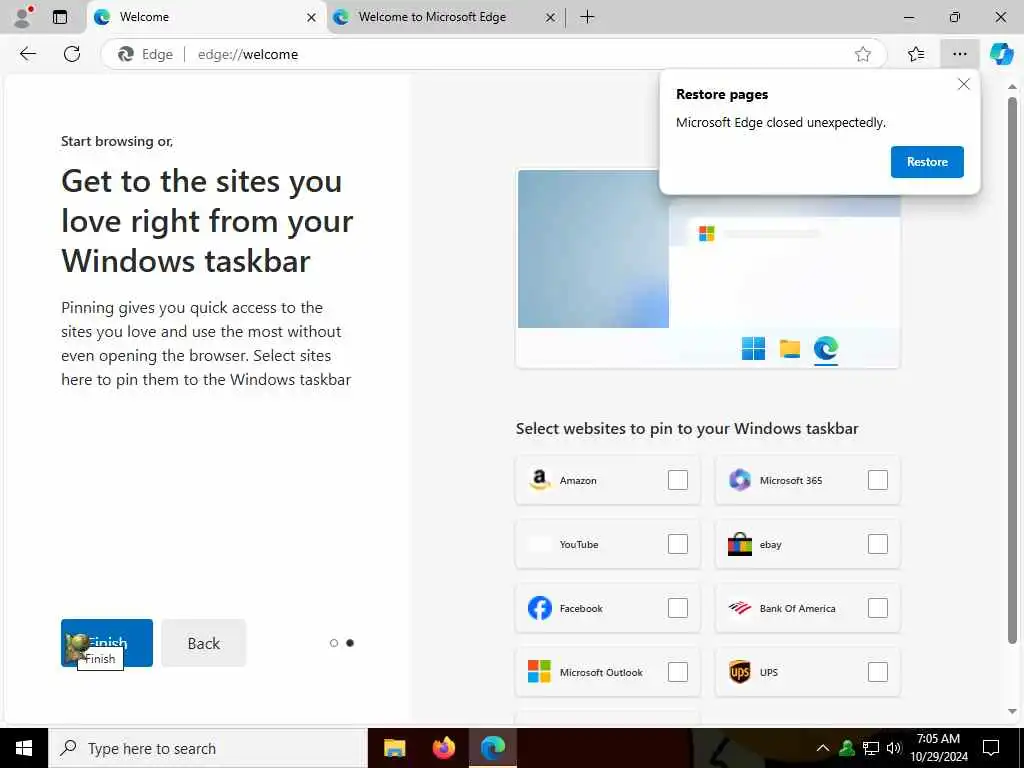This screenshot has height=768, width=1024.
Task: Click the volume speaker tray icon
Action: (x=894, y=748)
